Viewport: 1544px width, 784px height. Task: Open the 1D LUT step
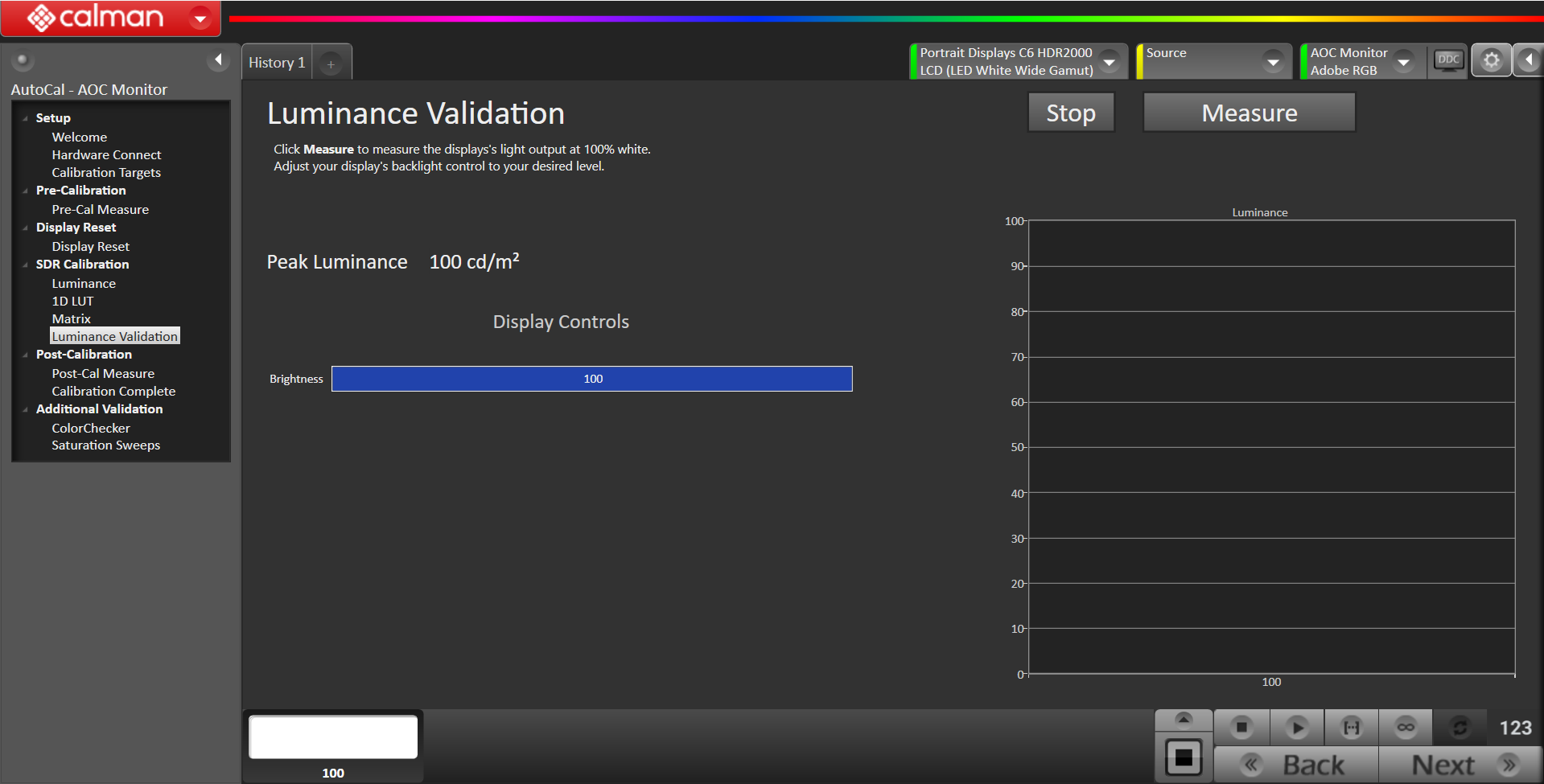pyautogui.click(x=72, y=302)
